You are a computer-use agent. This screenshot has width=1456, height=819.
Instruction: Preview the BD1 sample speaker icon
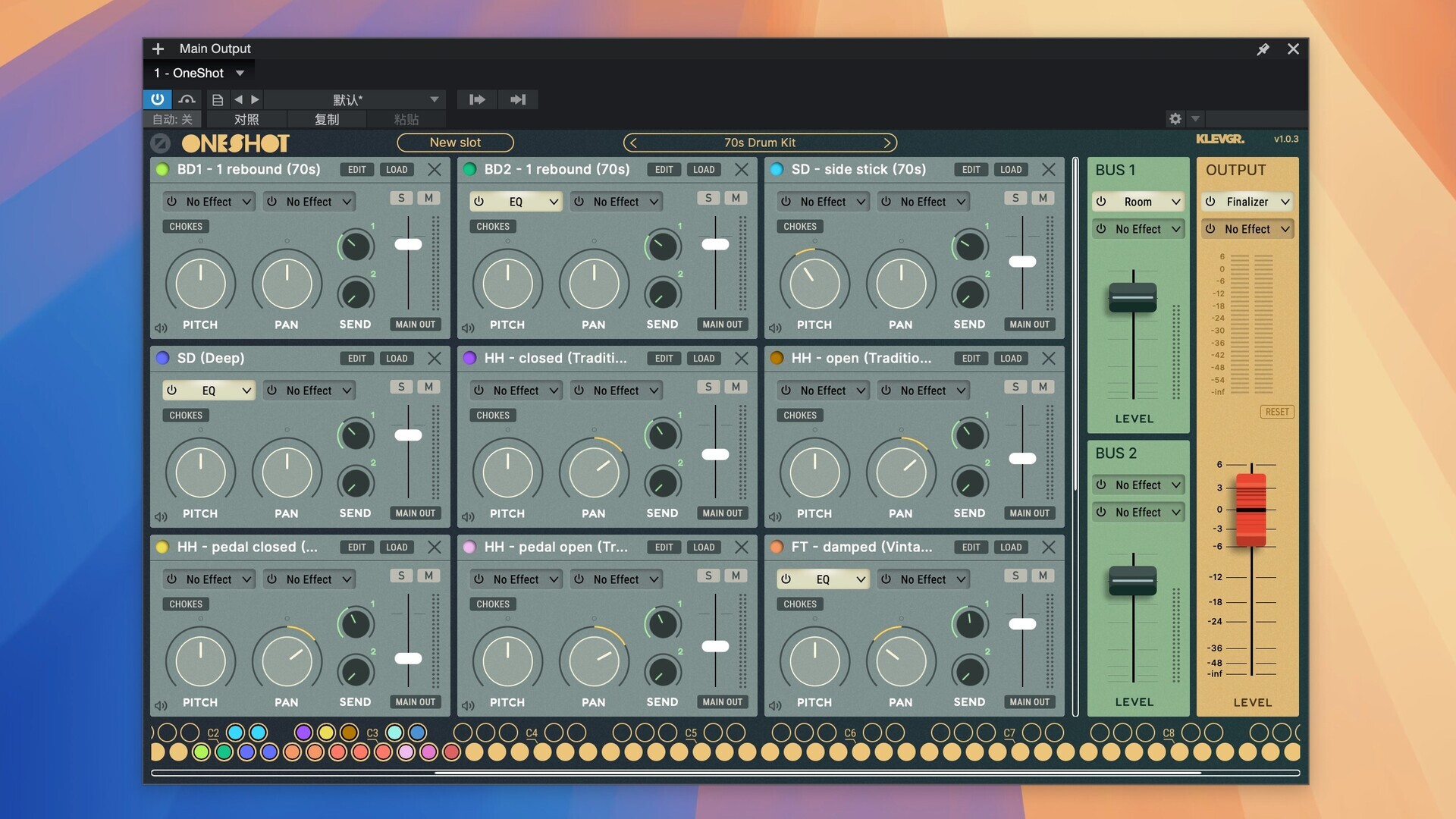point(161,328)
